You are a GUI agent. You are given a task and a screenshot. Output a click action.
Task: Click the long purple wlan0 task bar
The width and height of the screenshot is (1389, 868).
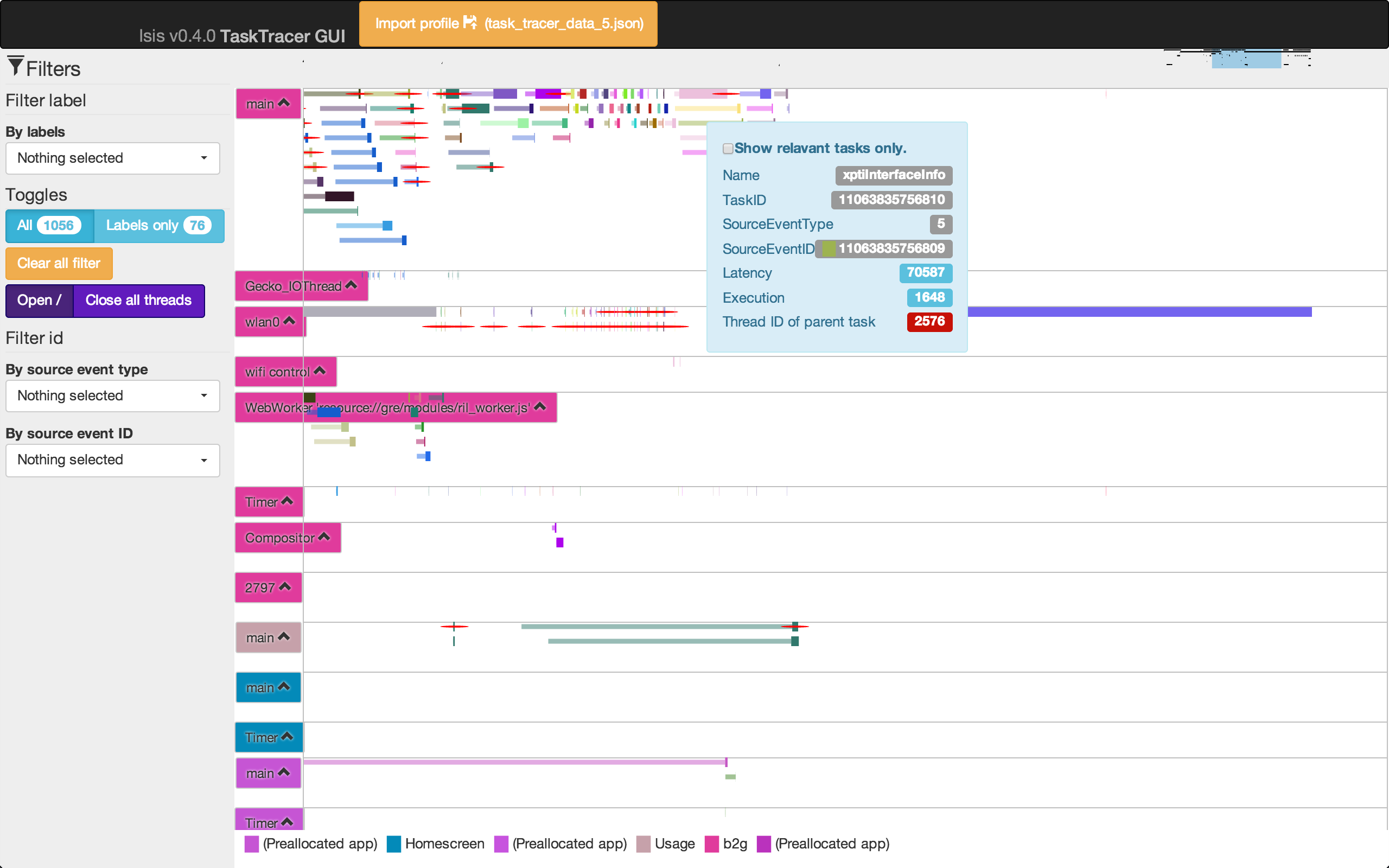(x=1139, y=312)
